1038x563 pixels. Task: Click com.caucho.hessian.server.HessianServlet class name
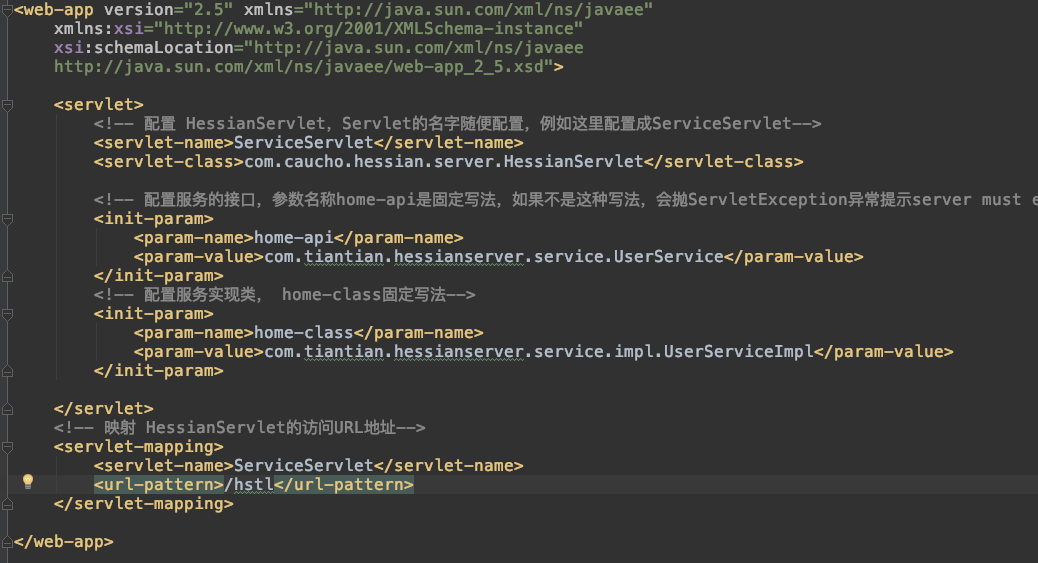pos(444,162)
